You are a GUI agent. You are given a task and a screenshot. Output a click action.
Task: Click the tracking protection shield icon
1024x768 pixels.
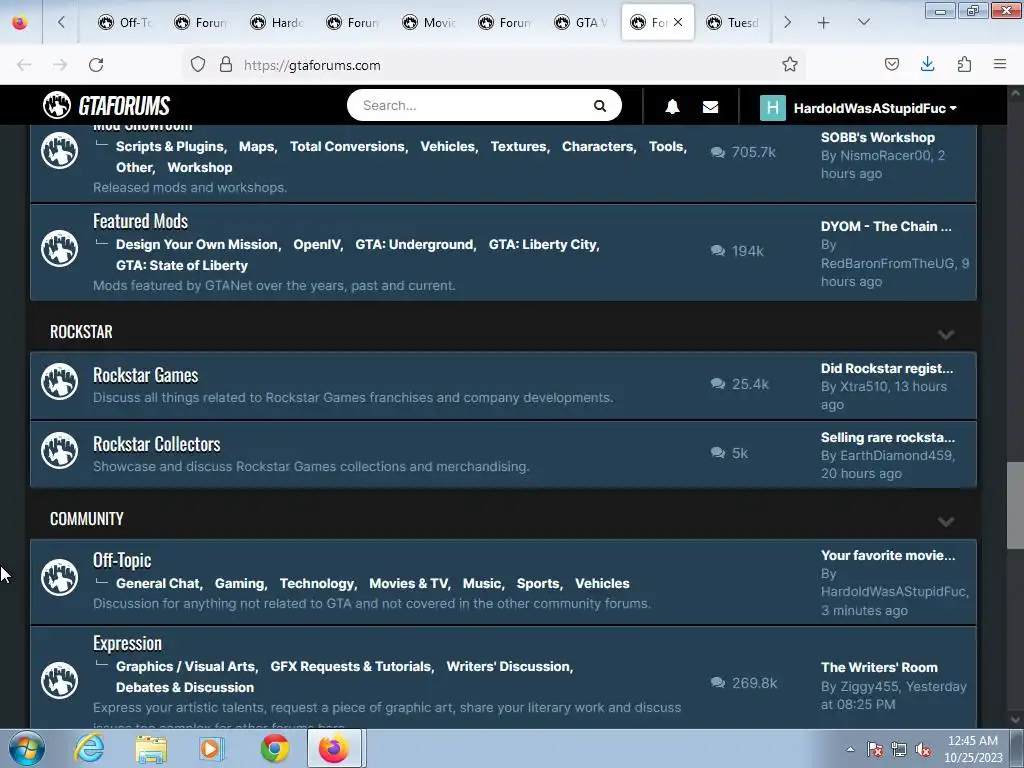click(x=198, y=64)
